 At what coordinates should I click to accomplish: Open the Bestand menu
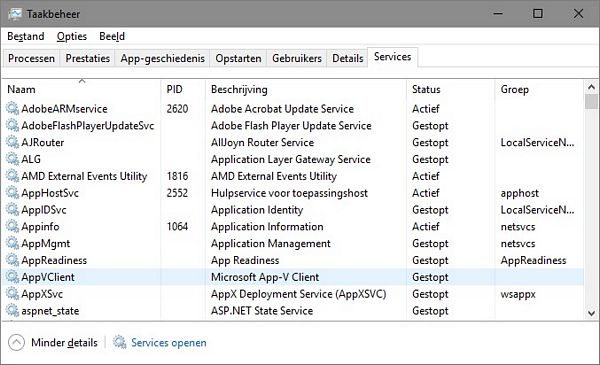26,36
